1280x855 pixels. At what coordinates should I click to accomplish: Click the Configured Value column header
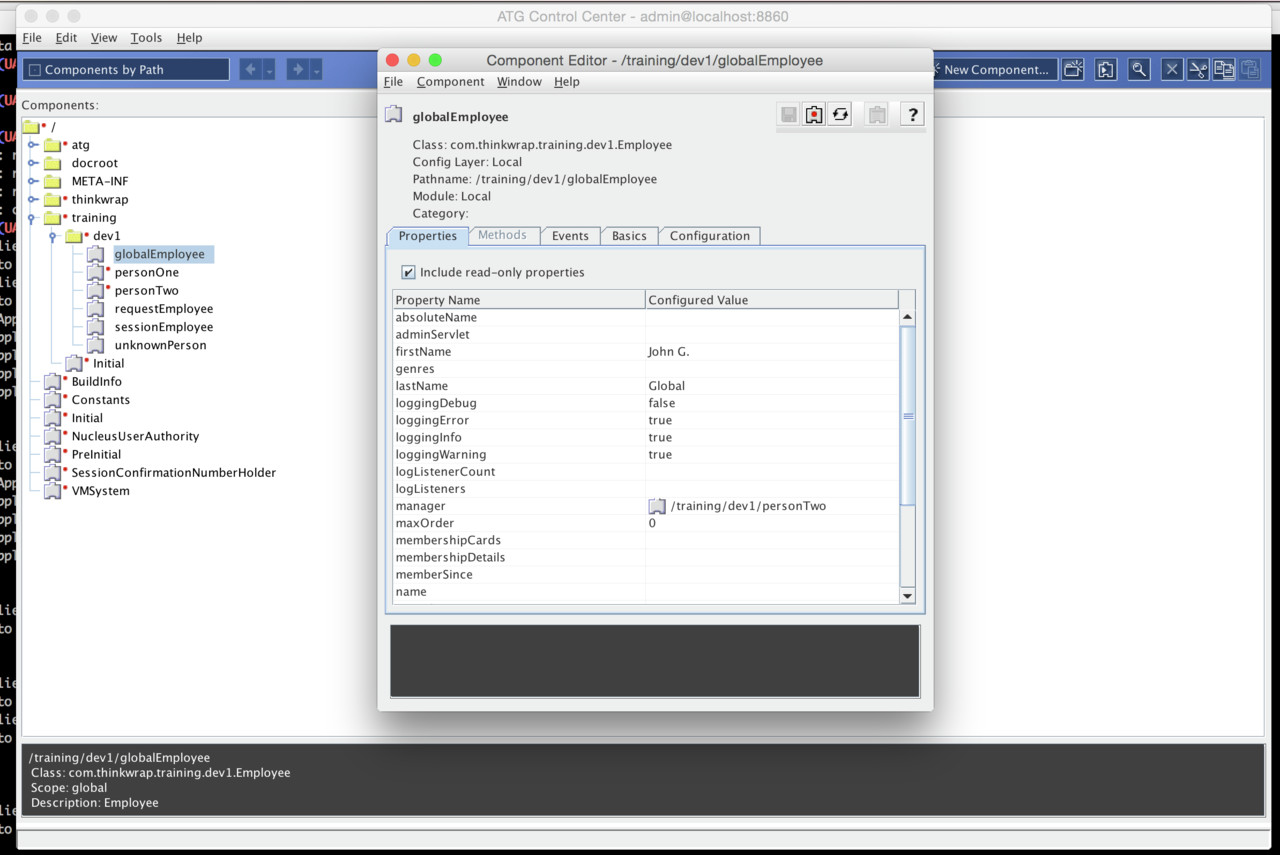[772, 299]
